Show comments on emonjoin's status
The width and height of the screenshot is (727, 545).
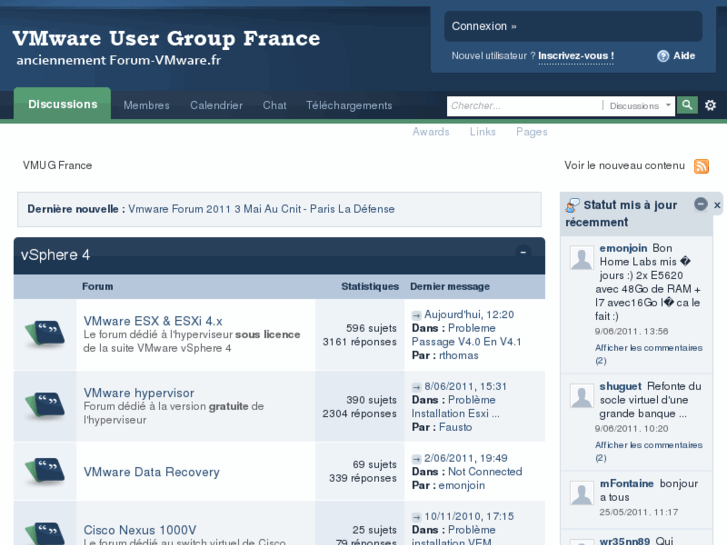point(649,354)
